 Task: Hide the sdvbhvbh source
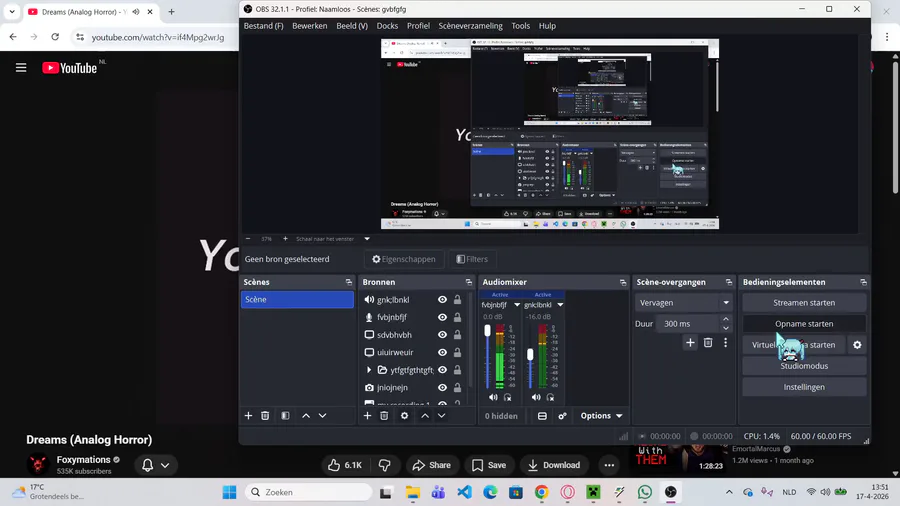pyautogui.click(x=442, y=335)
